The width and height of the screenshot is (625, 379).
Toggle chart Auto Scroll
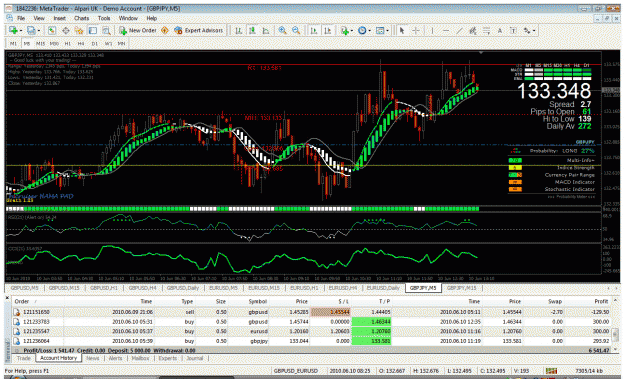point(314,30)
